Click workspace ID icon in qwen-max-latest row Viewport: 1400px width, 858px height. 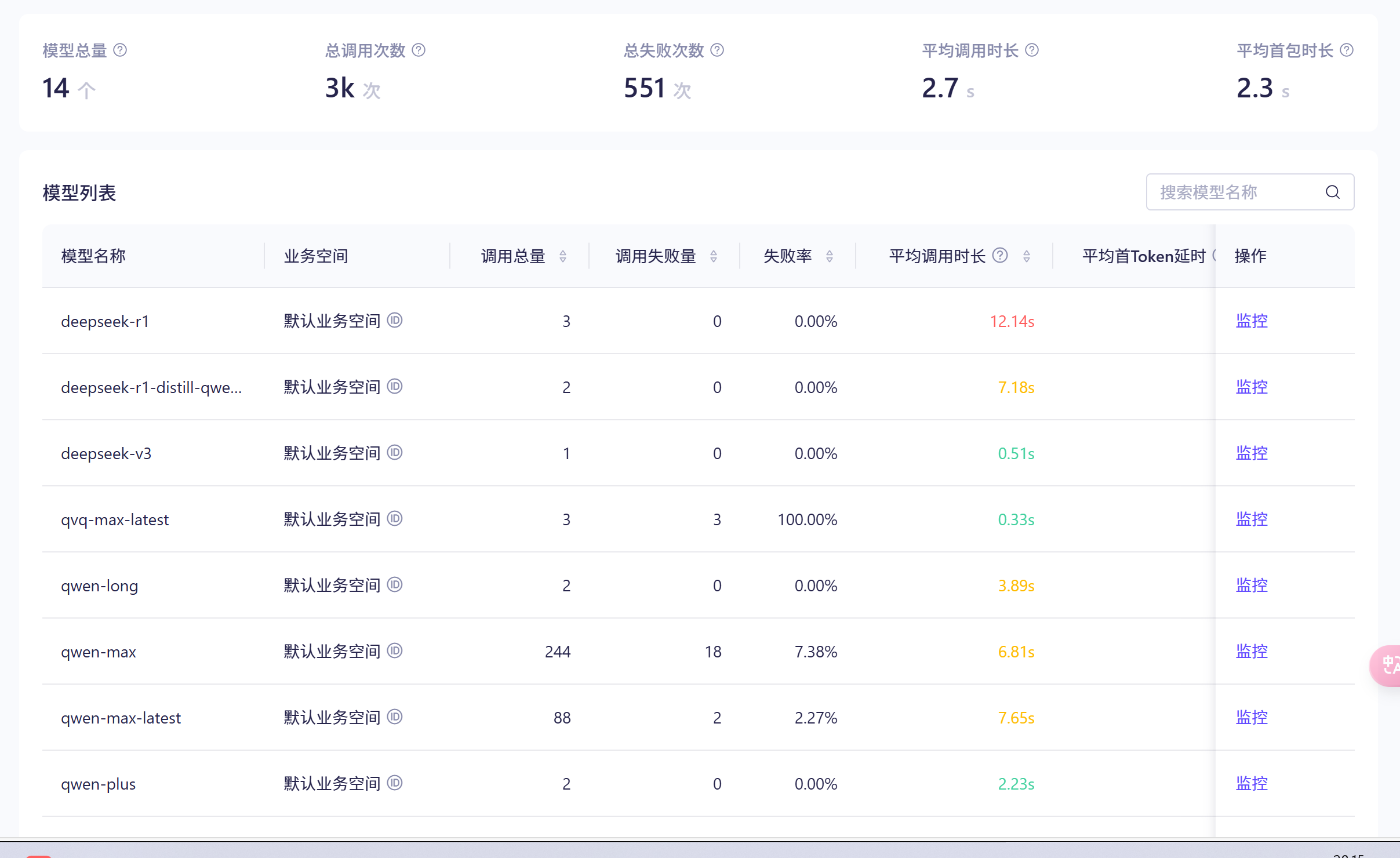click(395, 717)
